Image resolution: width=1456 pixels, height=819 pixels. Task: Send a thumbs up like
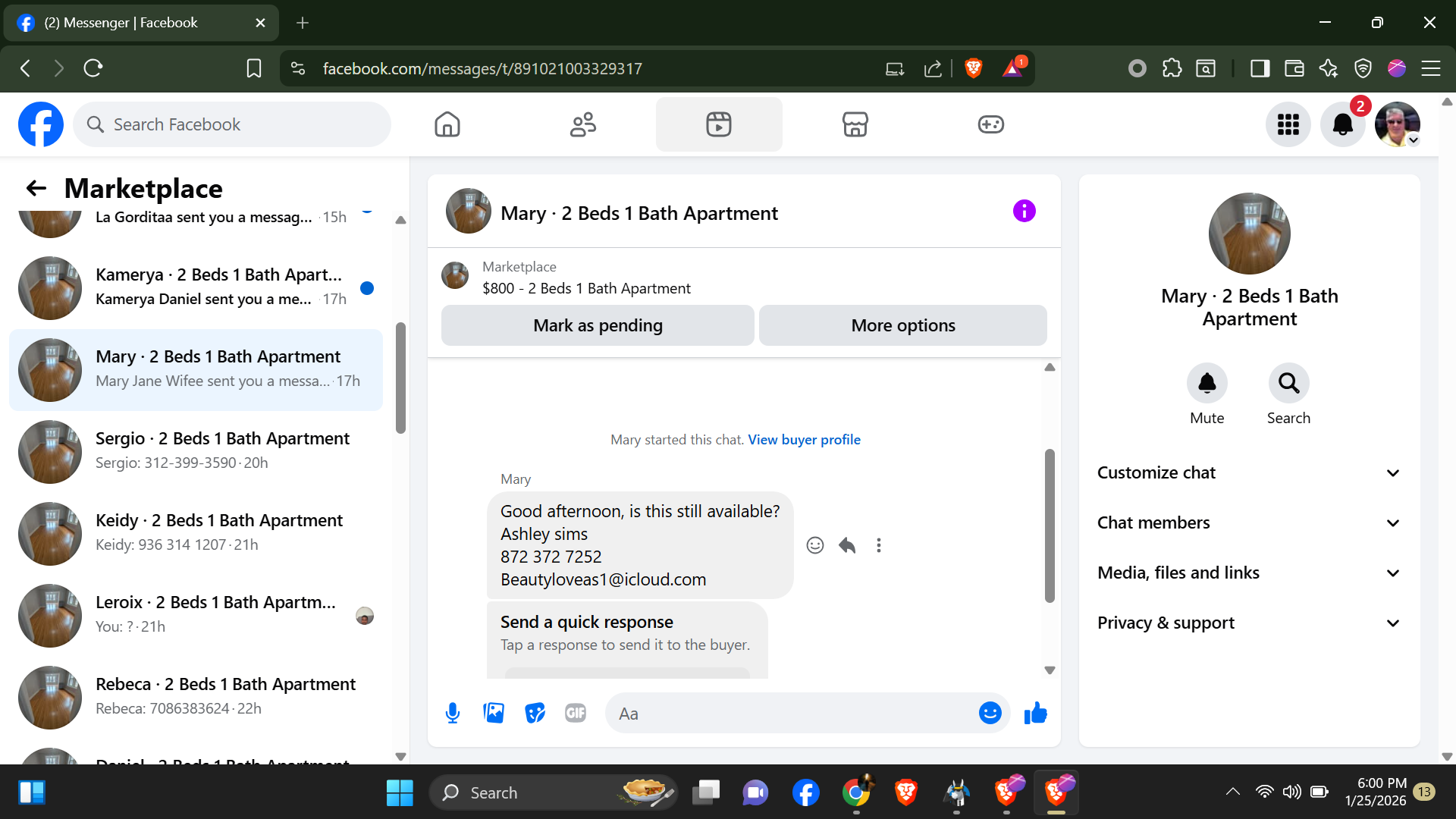click(1035, 713)
